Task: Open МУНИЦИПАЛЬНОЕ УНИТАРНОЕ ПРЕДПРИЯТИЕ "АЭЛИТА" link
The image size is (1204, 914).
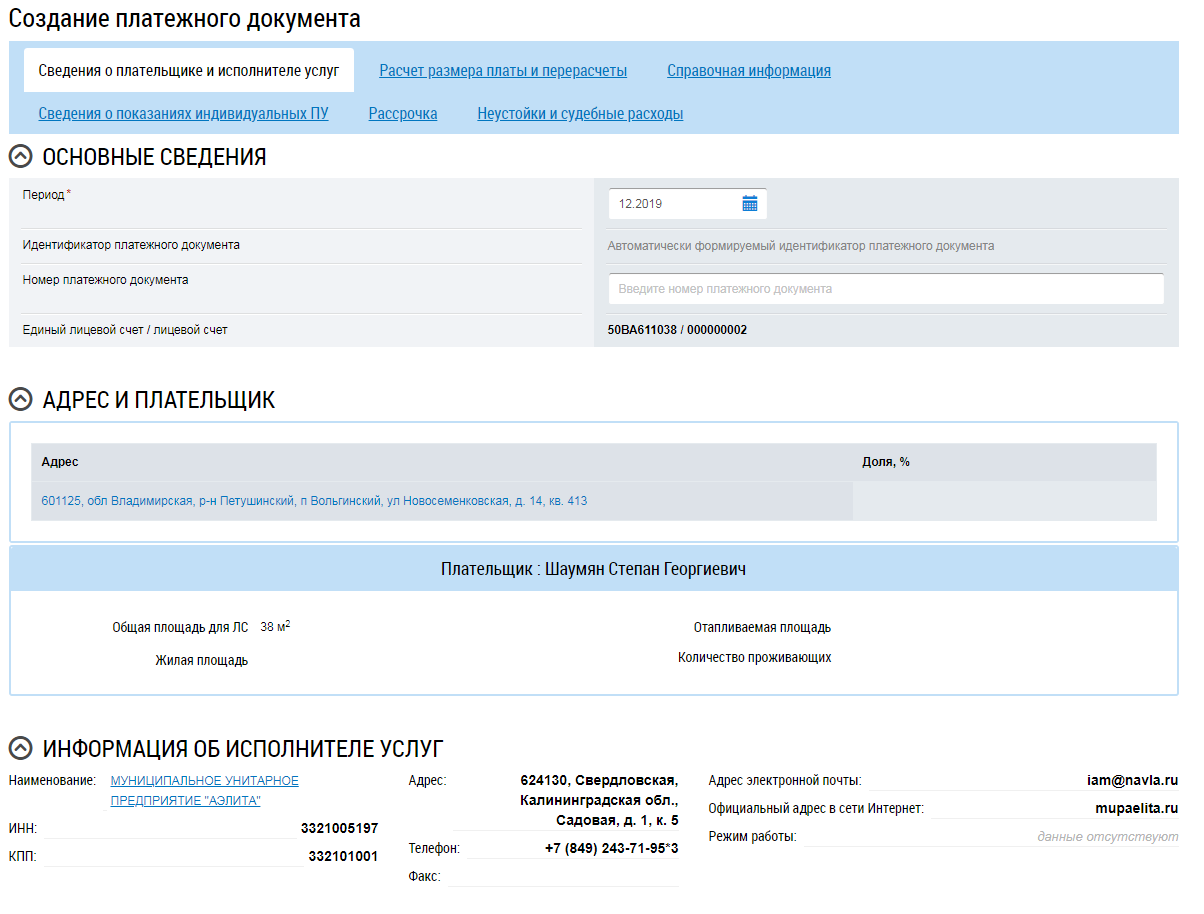Action: (x=204, y=790)
